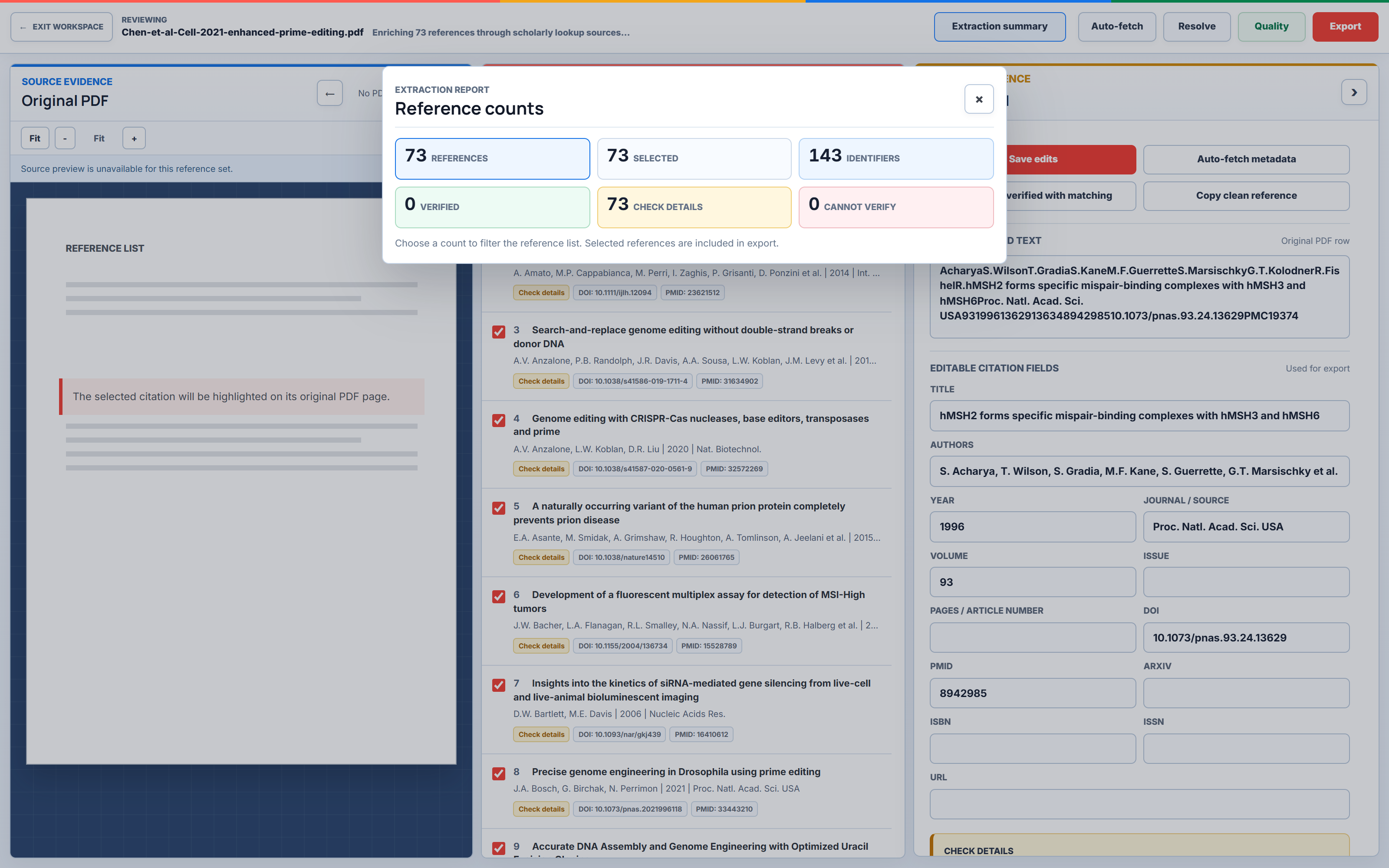
Task: Click the empty ISBN field
Action: pos(1033,749)
